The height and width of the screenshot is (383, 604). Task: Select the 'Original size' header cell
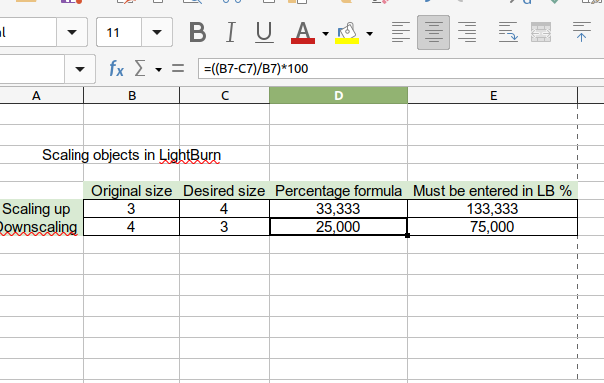point(131,191)
